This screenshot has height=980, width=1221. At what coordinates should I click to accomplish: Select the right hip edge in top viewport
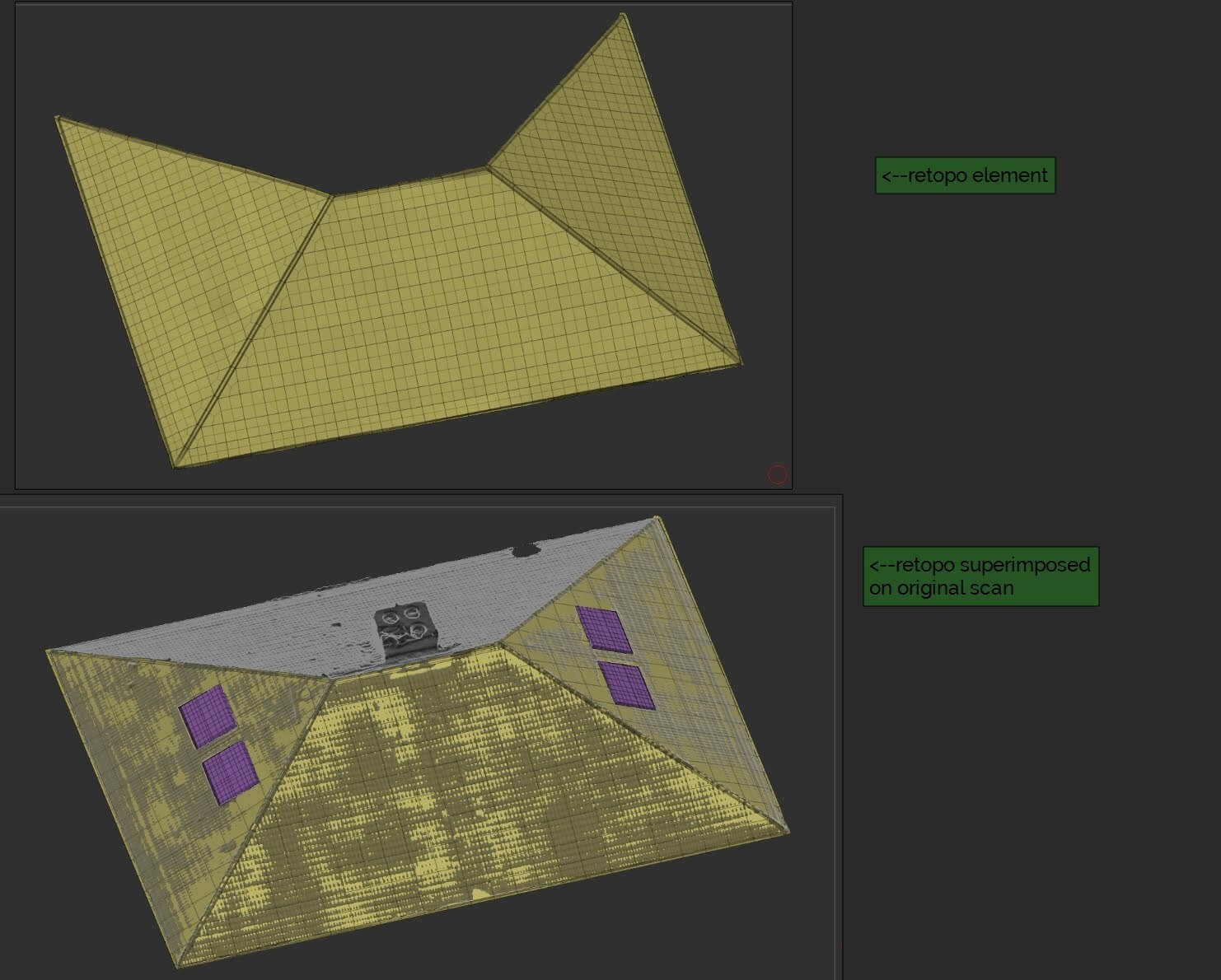coord(614,264)
